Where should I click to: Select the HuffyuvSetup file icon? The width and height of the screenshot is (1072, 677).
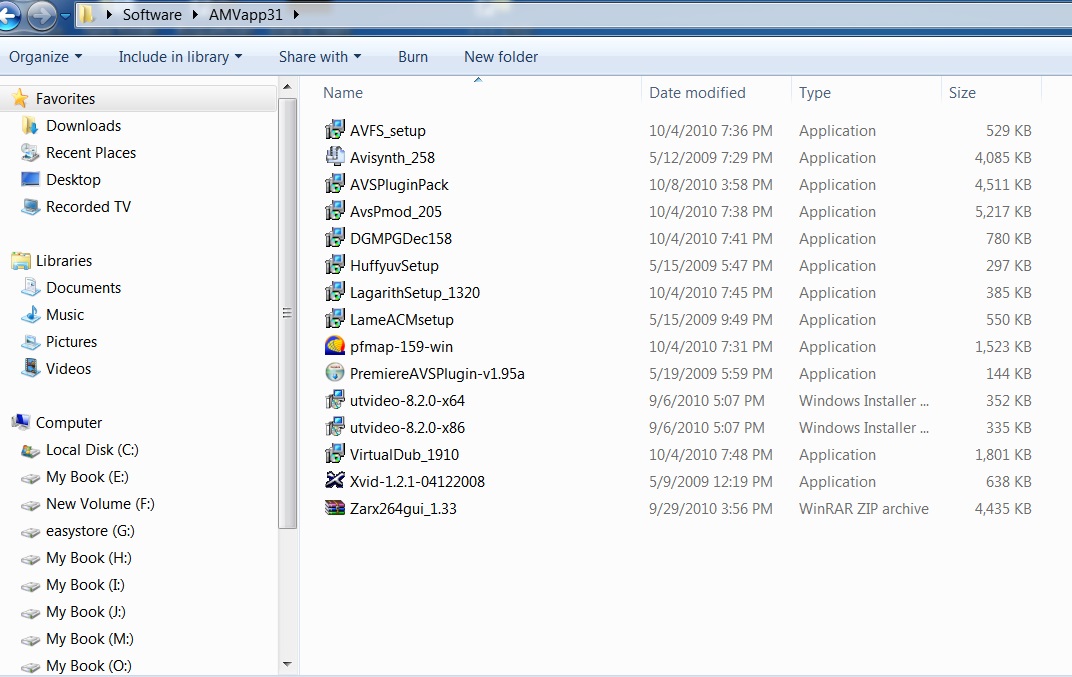point(334,265)
